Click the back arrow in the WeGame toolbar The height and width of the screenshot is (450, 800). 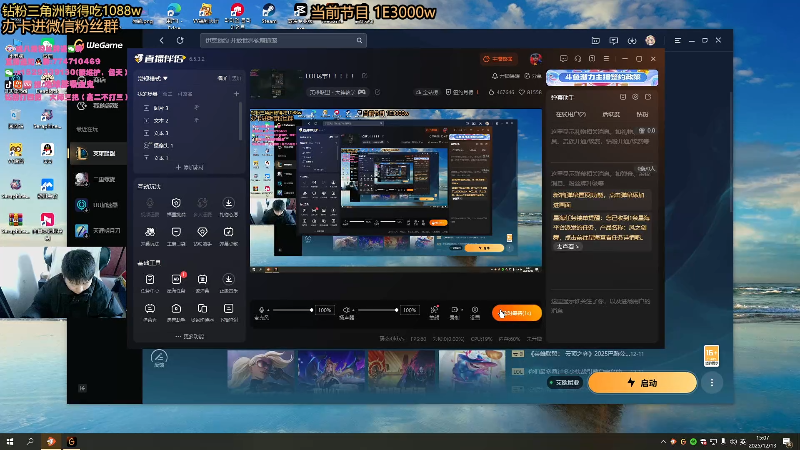coord(161,40)
